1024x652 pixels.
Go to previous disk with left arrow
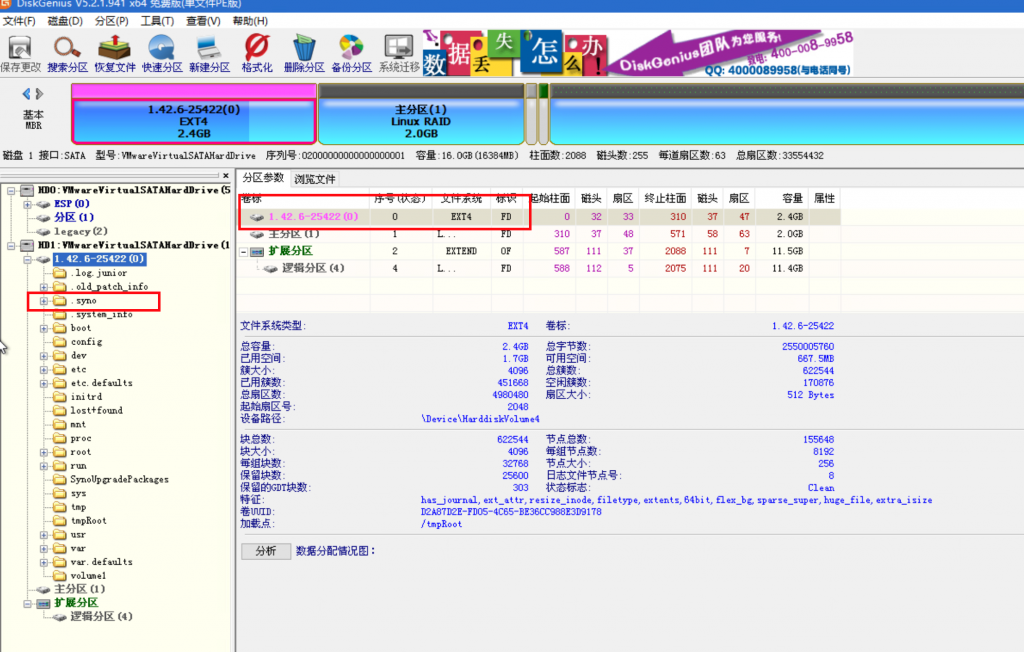26,94
